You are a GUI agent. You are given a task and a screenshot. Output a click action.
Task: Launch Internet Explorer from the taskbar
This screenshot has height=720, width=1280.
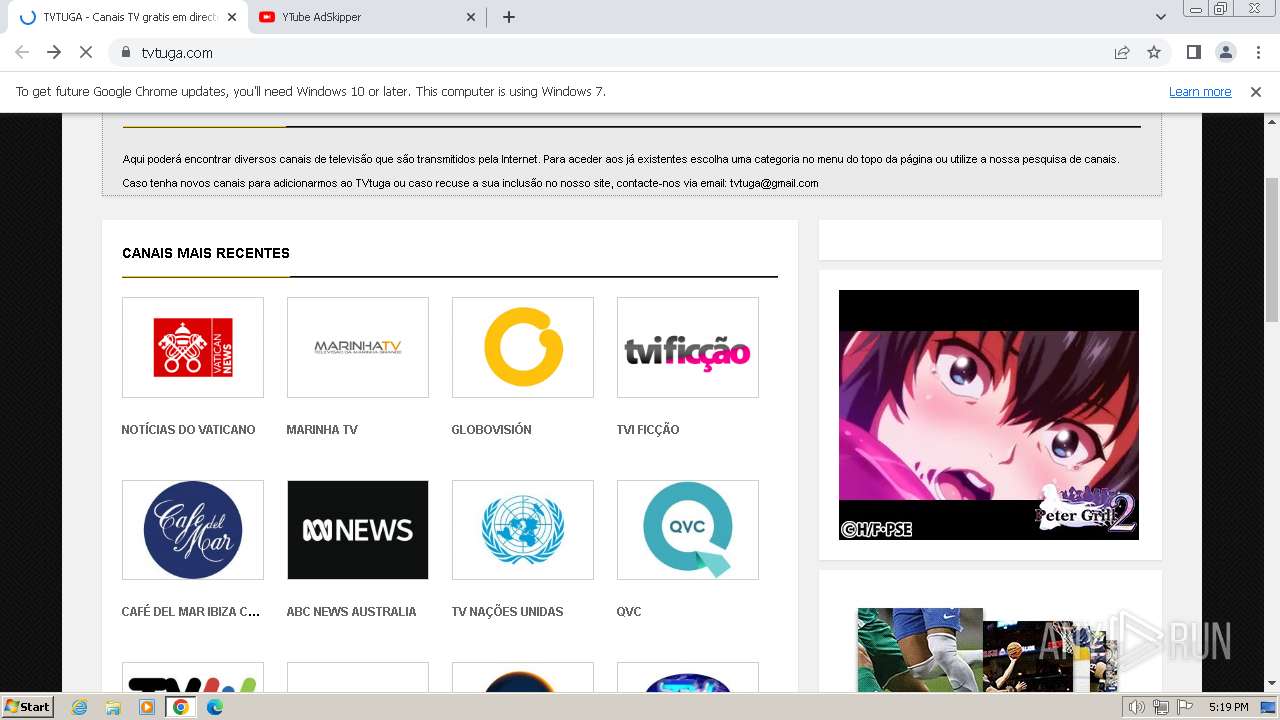coord(79,706)
